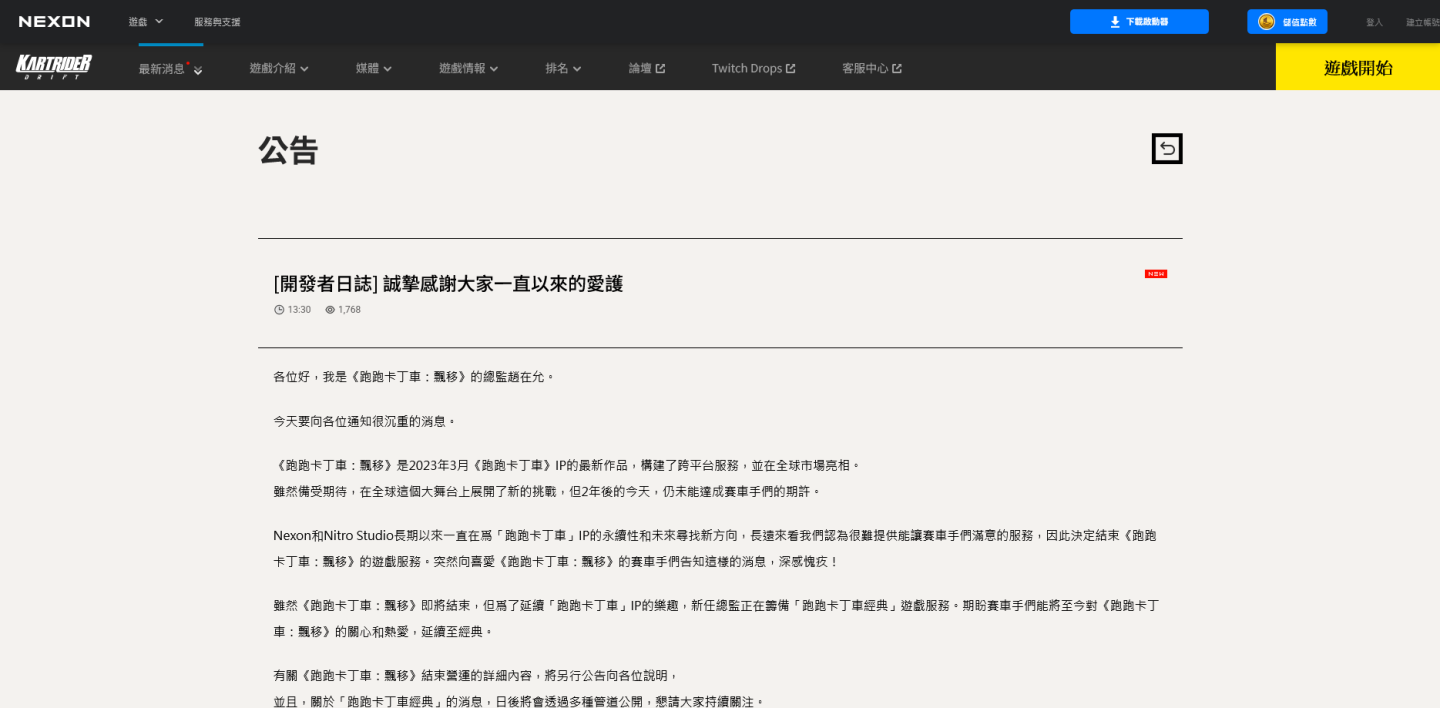Expand the 遊戲介紹 menu
This screenshot has width=1440, height=708.
coord(279,68)
